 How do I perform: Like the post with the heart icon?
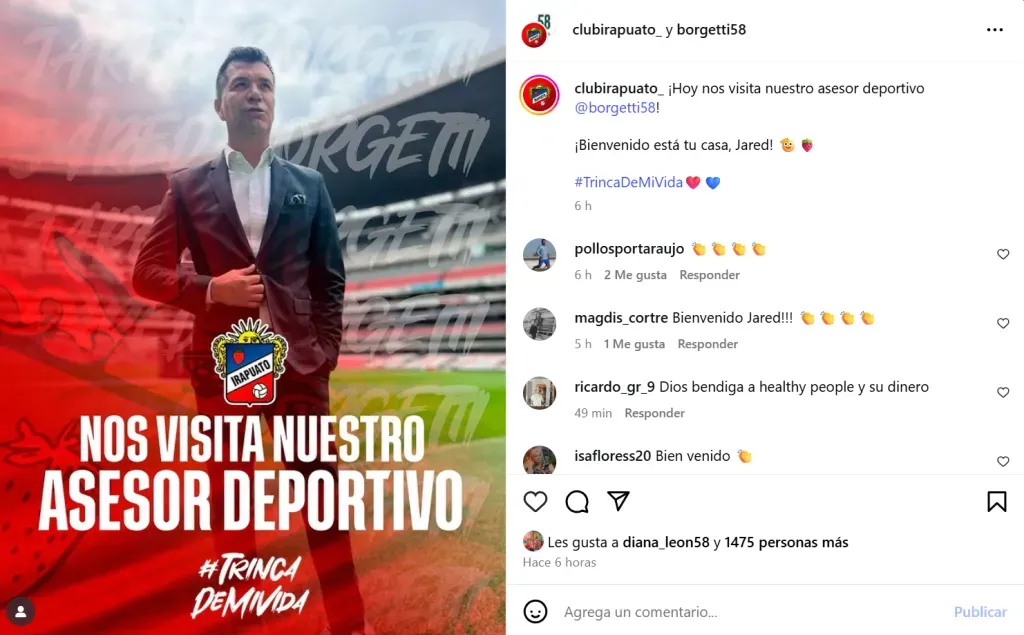pos(535,502)
